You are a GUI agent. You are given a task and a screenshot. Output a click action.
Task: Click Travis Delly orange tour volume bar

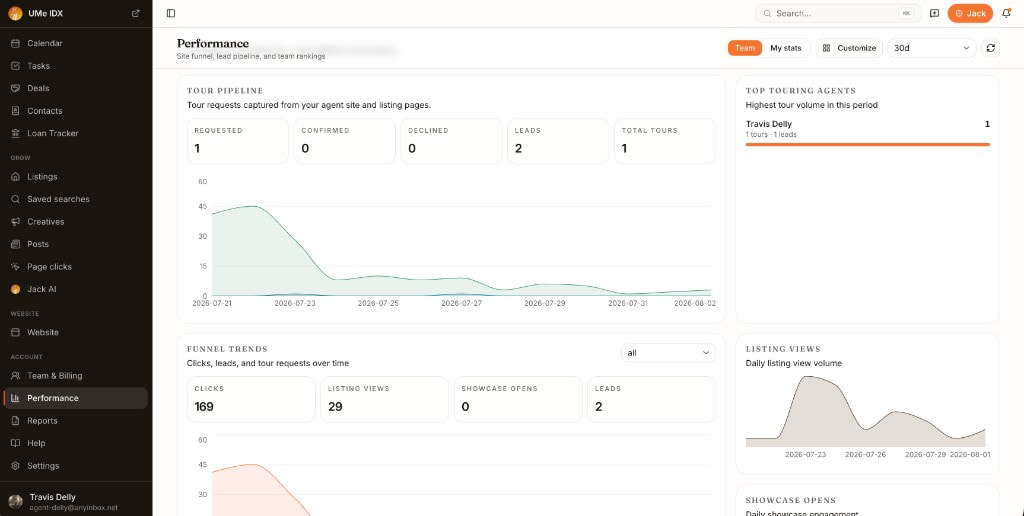pyautogui.click(x=867, y=144)
